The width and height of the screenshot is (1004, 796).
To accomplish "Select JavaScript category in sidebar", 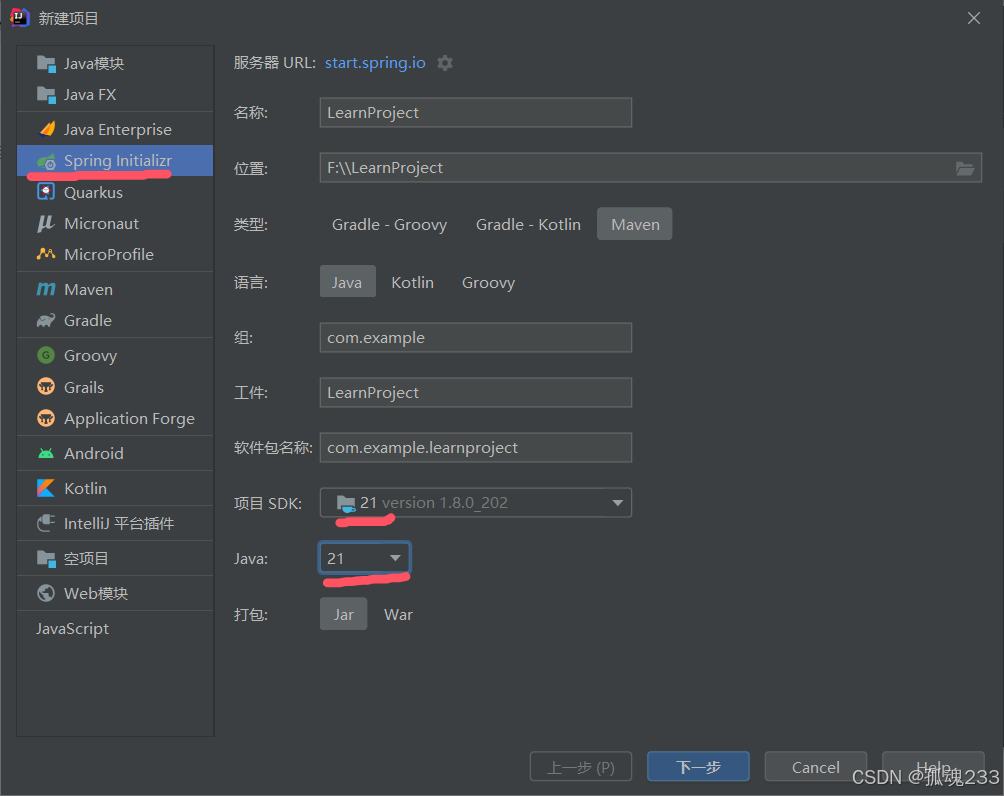I will [x=72, y=629].
